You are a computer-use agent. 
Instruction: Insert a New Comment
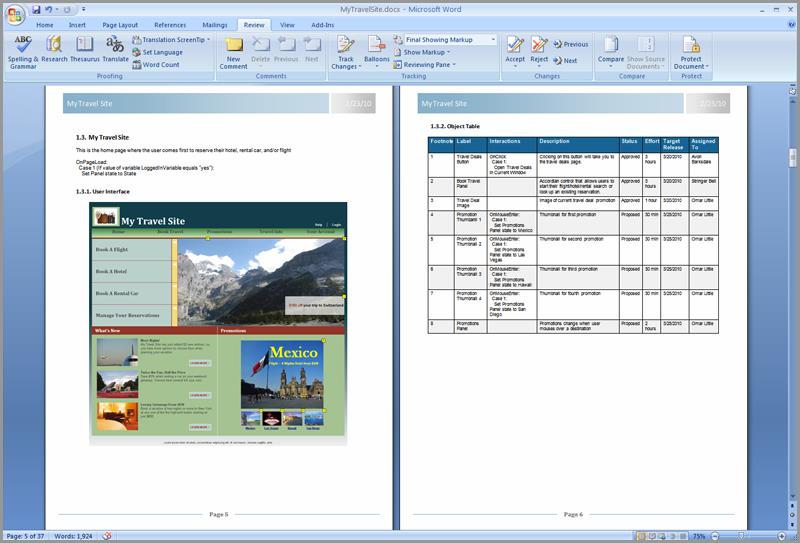tap(234, 53)
